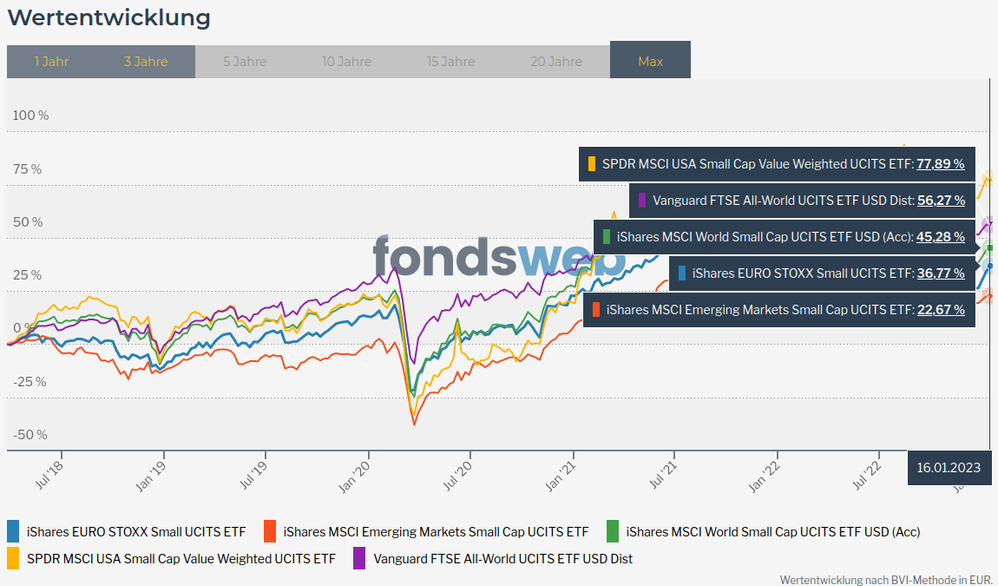Click the SPDR tooltip value 77,89 %
The width and height of the screenshot is (998, 586).
click(x=940, y=164)
